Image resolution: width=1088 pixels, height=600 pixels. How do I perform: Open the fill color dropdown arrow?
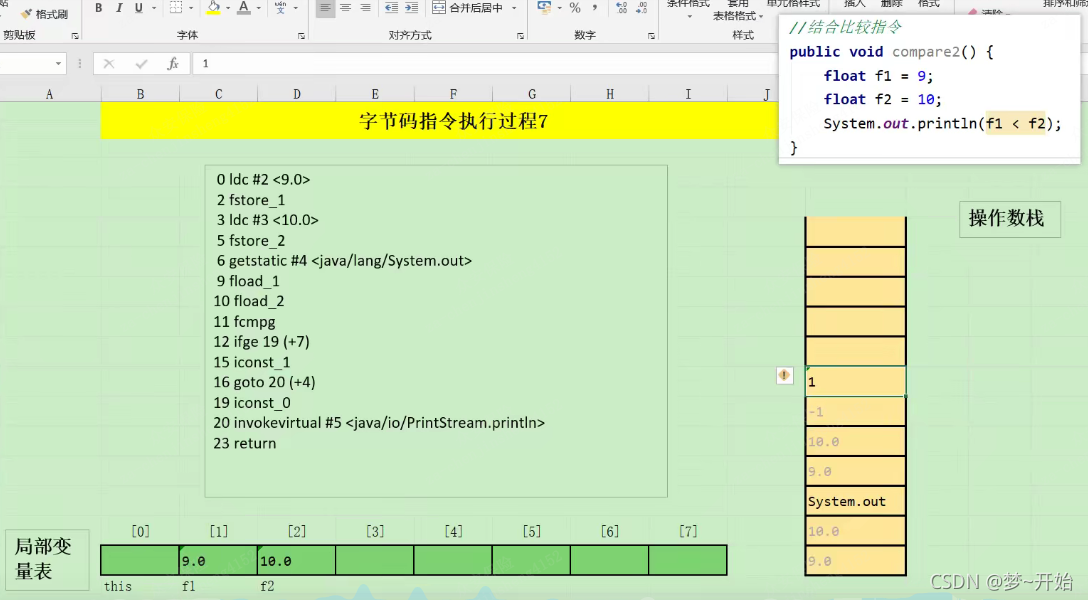click(x=228, y=8)
